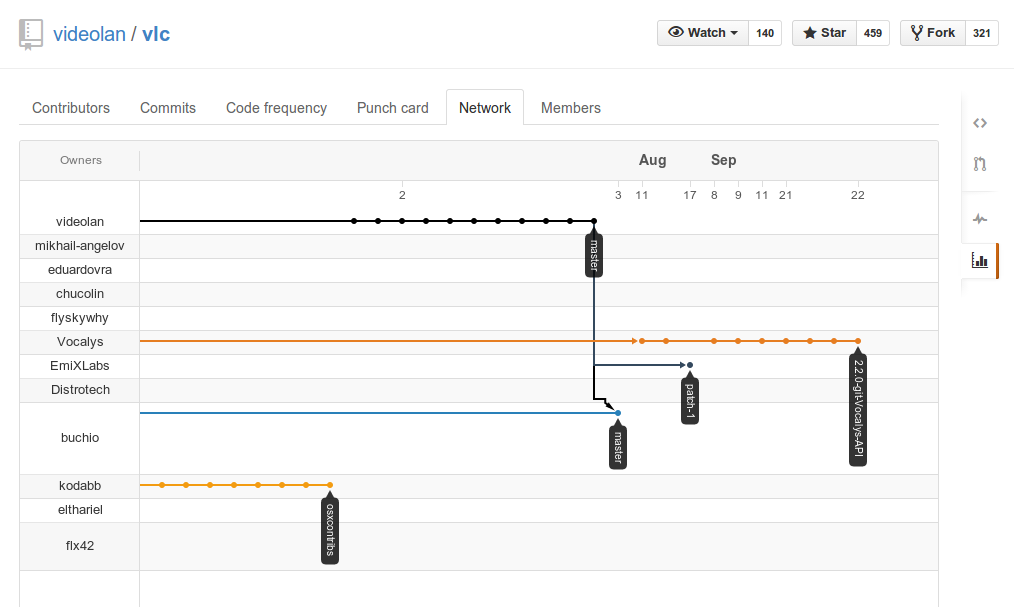
Task: Open stargazers count 459
Action: (x=872, y=33)
